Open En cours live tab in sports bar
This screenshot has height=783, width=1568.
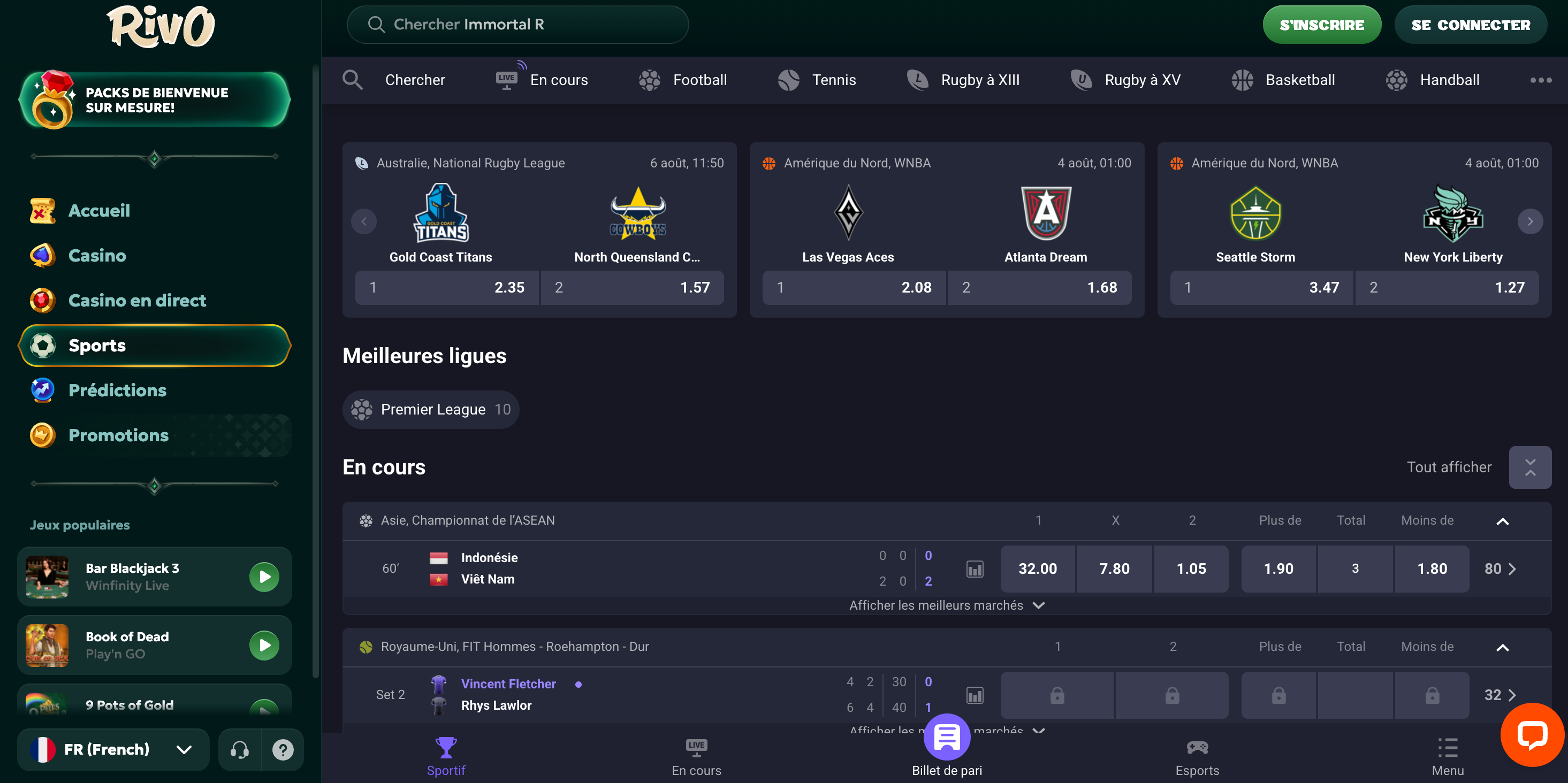(x=542, y=80)
